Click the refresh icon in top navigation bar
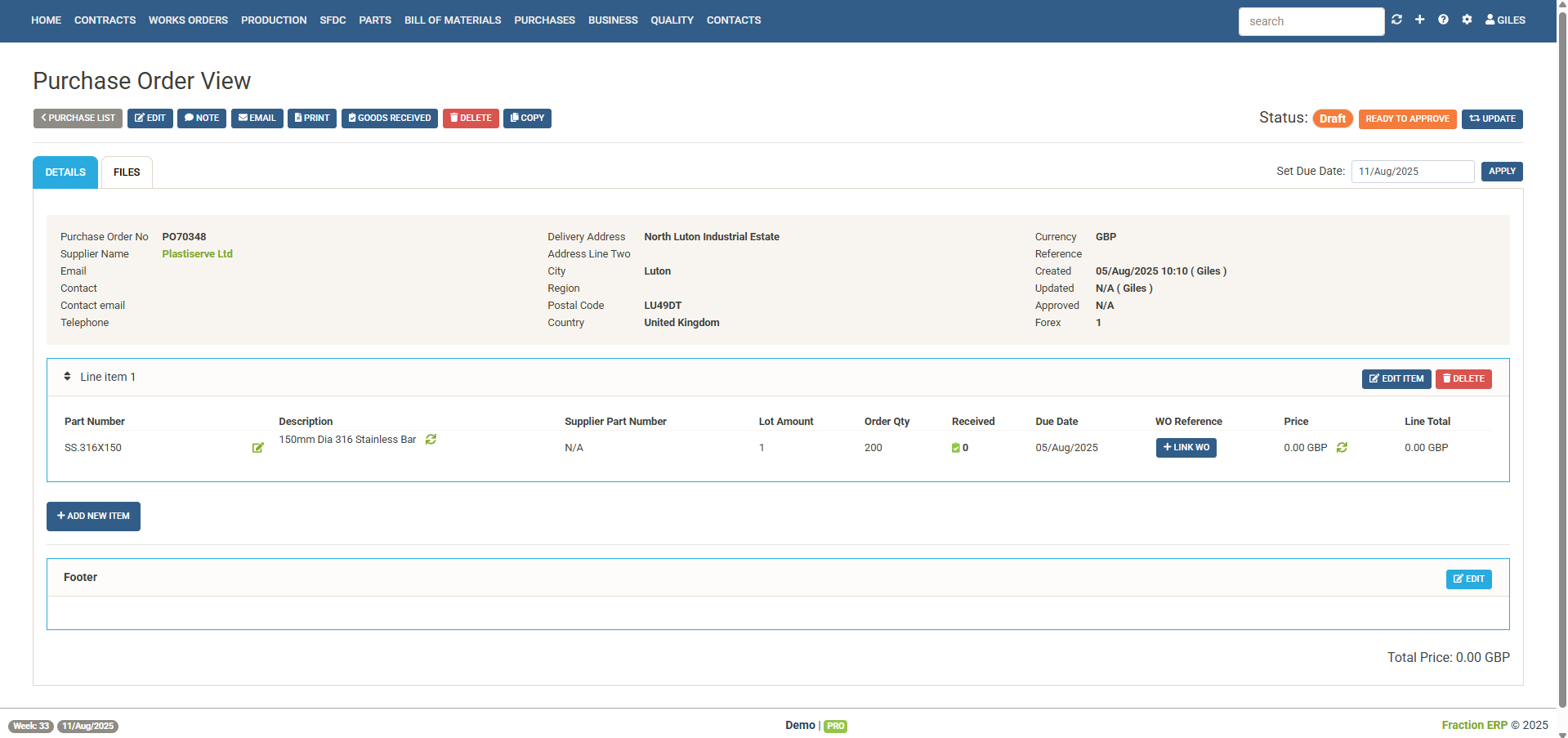 click(x=1396, y=20)
